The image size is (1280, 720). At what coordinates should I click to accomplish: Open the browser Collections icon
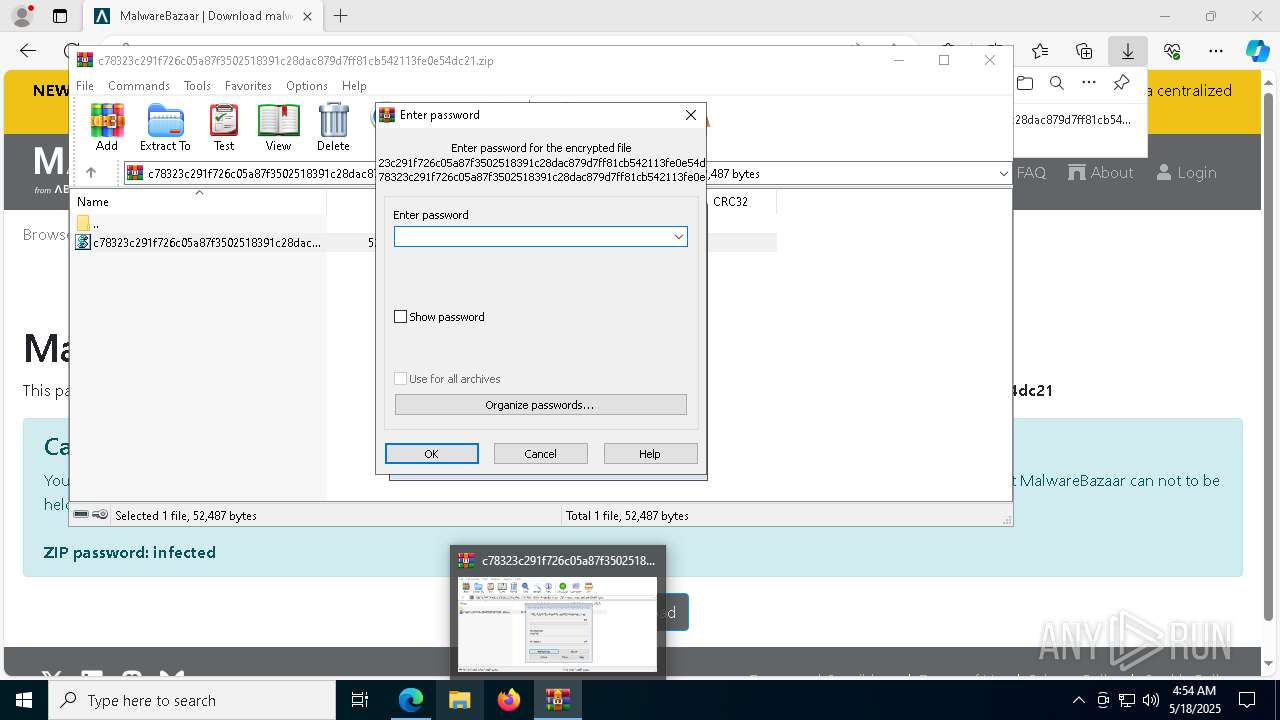pyautogui.click(x=1084, y=51)
